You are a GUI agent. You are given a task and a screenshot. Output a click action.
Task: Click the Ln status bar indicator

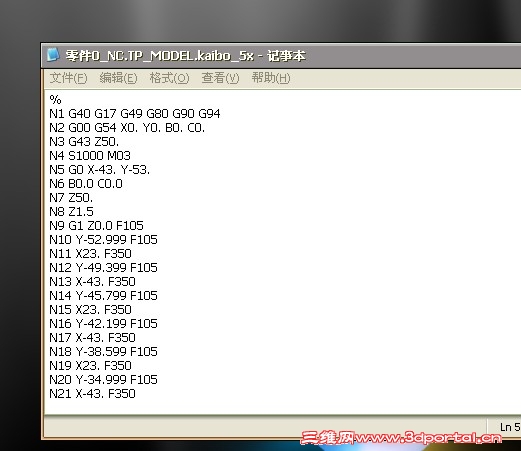click(510, 427)
